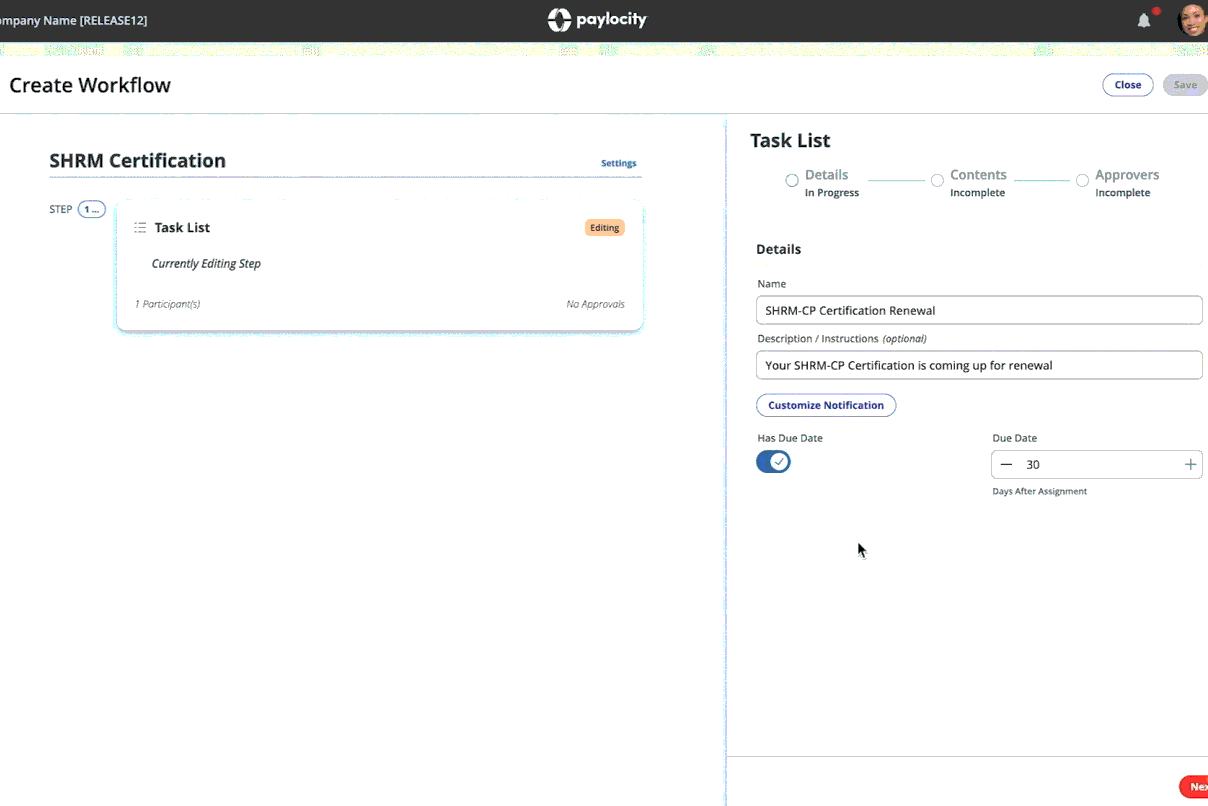Image resolution: width=1208 pixels, height=806 pixels.
Task: Turn off the Has Due Date toggle
Action: point(773,461)
